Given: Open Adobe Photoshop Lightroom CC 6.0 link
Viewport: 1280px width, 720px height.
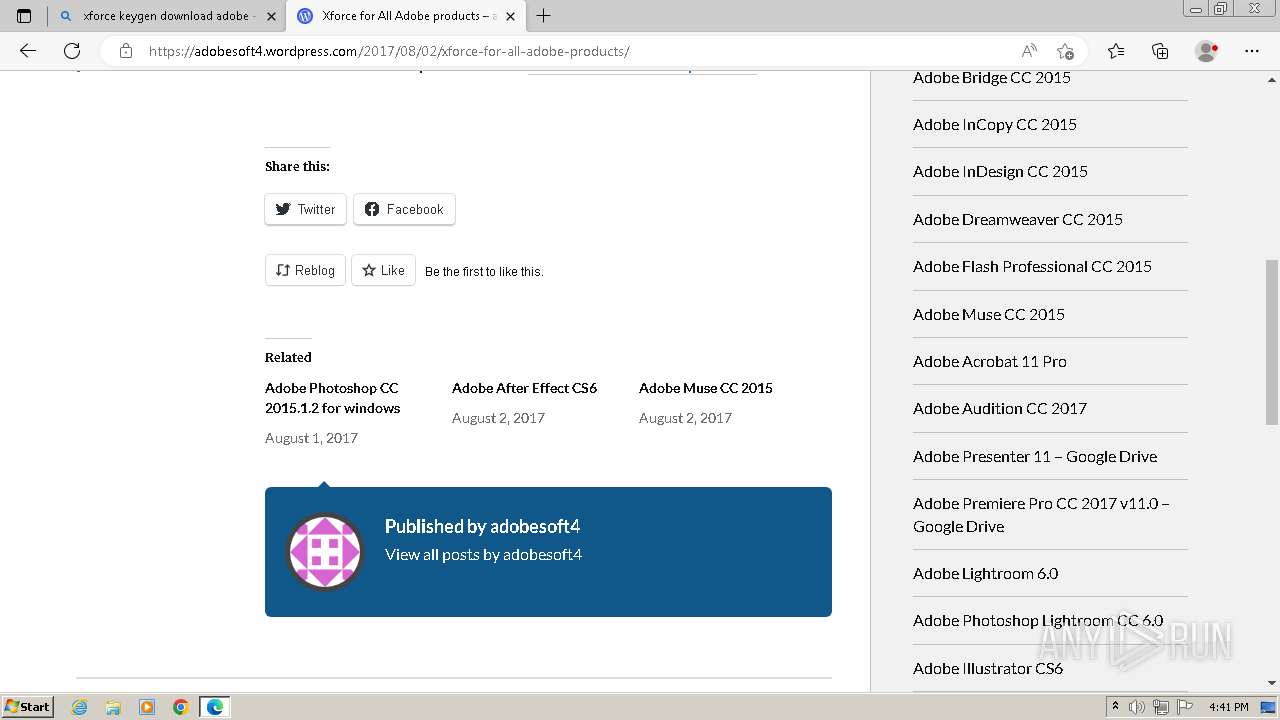Looking at the screenshot, I should click(1038, 620).
